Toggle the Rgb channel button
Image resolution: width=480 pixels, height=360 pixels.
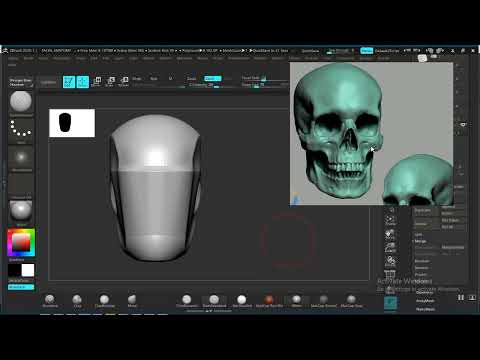pyautogui.click(x=154, y=79)
